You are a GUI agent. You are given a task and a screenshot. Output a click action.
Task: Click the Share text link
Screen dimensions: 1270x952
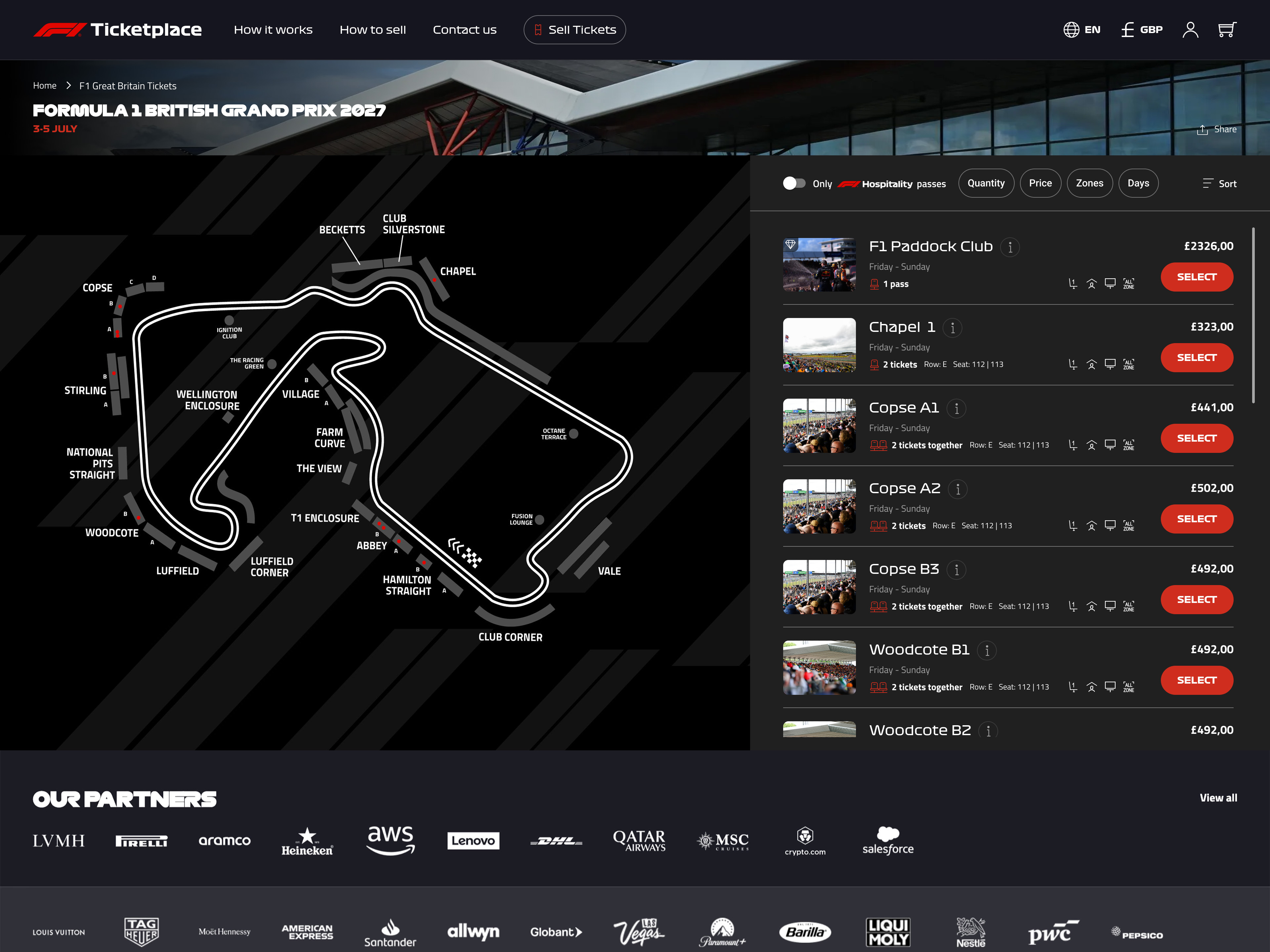click(x=1225, y=130)
